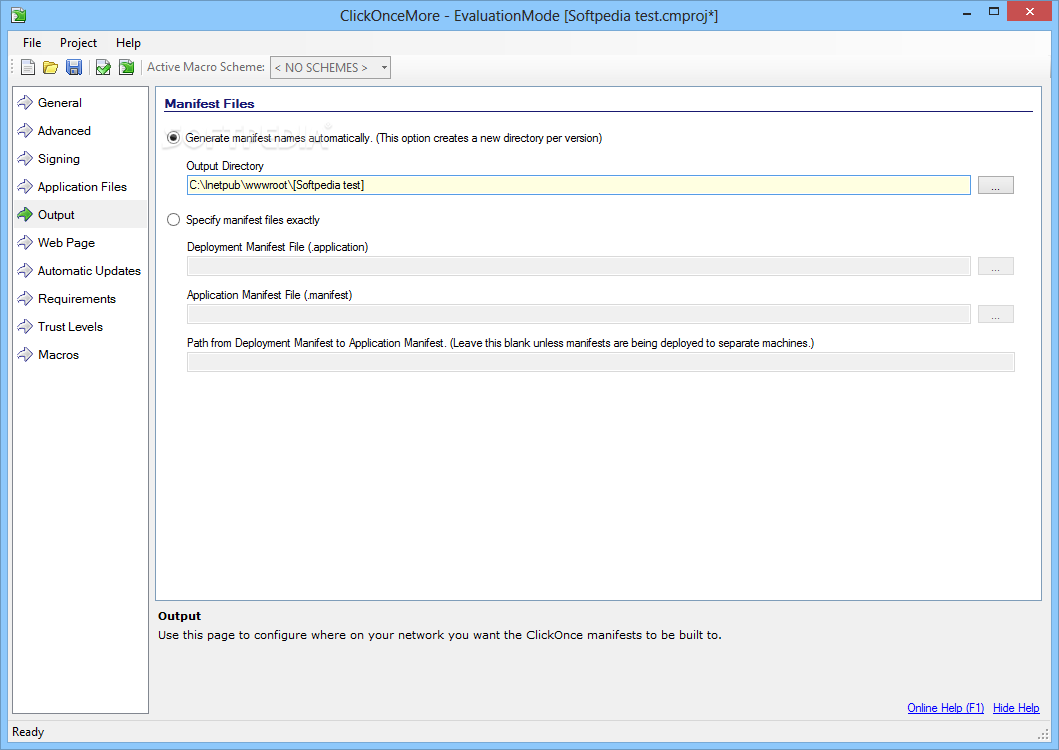This screenshot has width=1059, height=750.
Task: Open the Trust Levels section
Action: click(70, 327)
